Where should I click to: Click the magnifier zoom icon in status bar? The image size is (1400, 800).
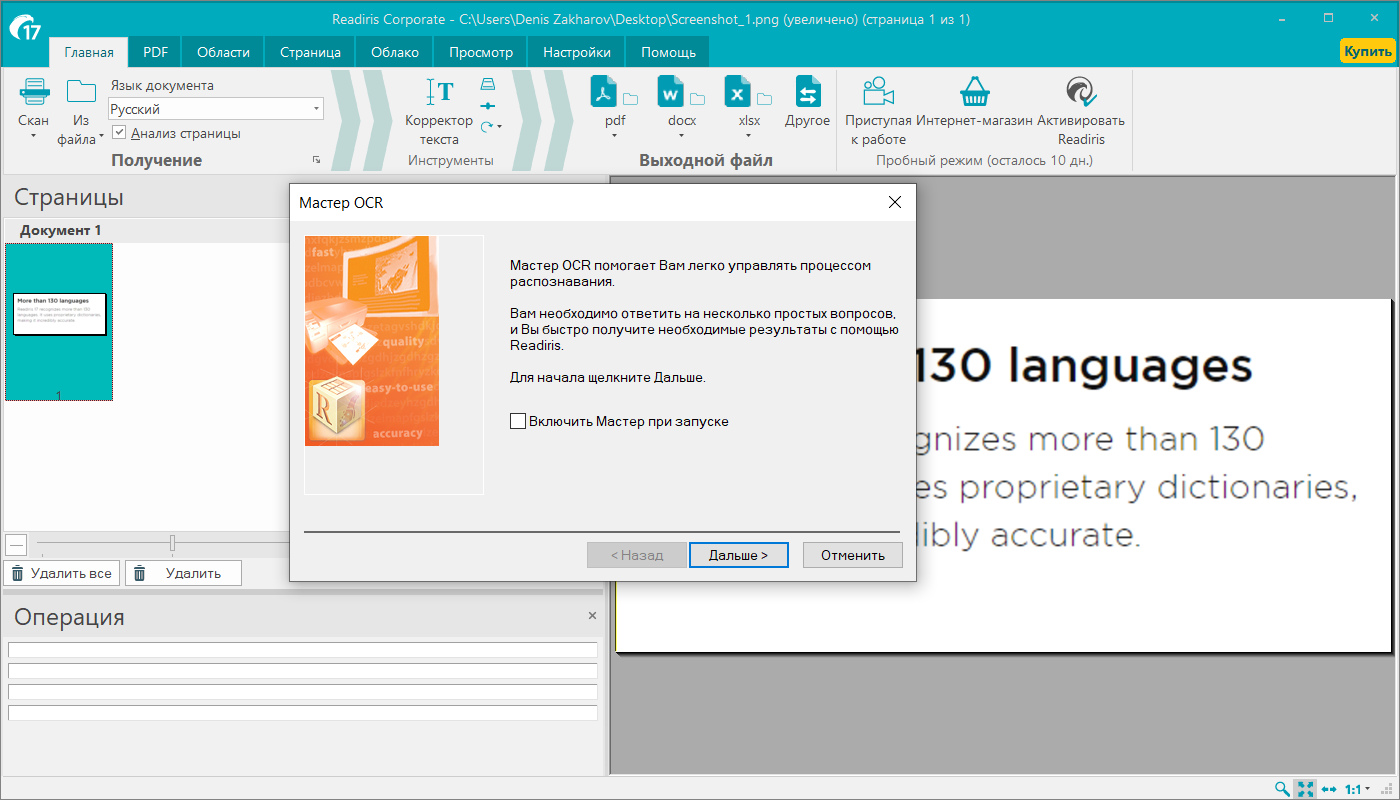tap(1282, 789)
